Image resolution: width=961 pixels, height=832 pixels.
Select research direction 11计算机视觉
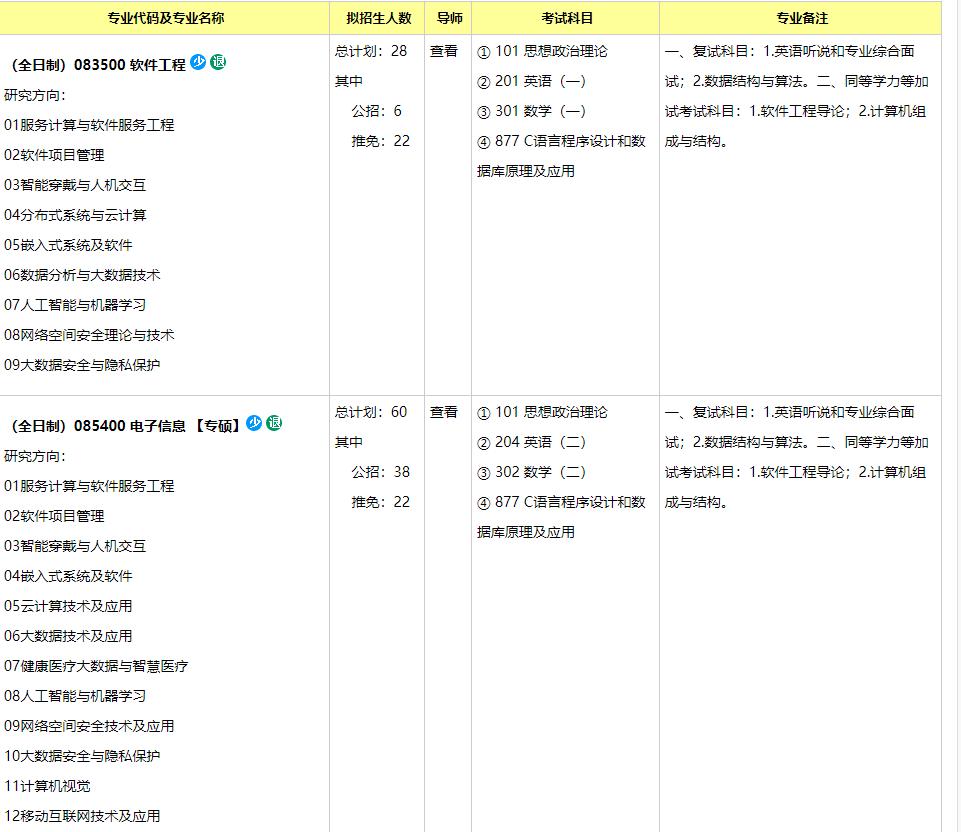click(47, 785)
